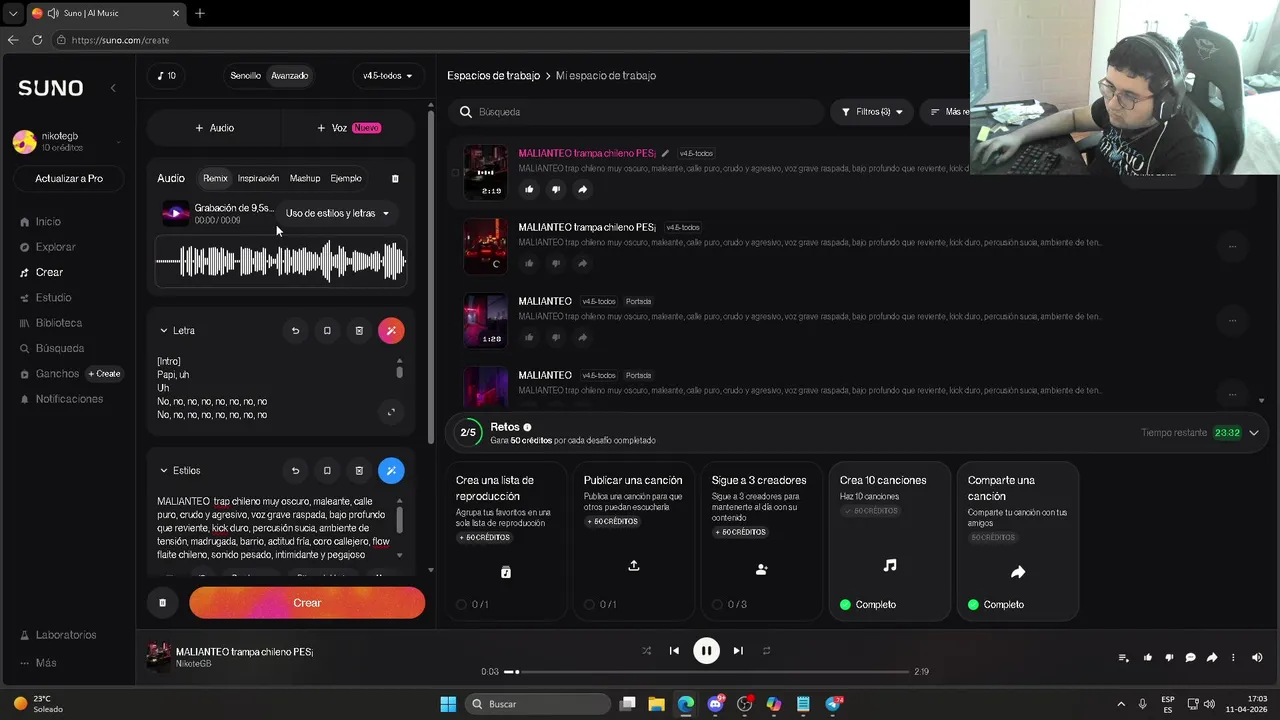This screenshot has width=1280, height=720.
Task: Delete the audio with the trash icon
Action: click(395, 178)
